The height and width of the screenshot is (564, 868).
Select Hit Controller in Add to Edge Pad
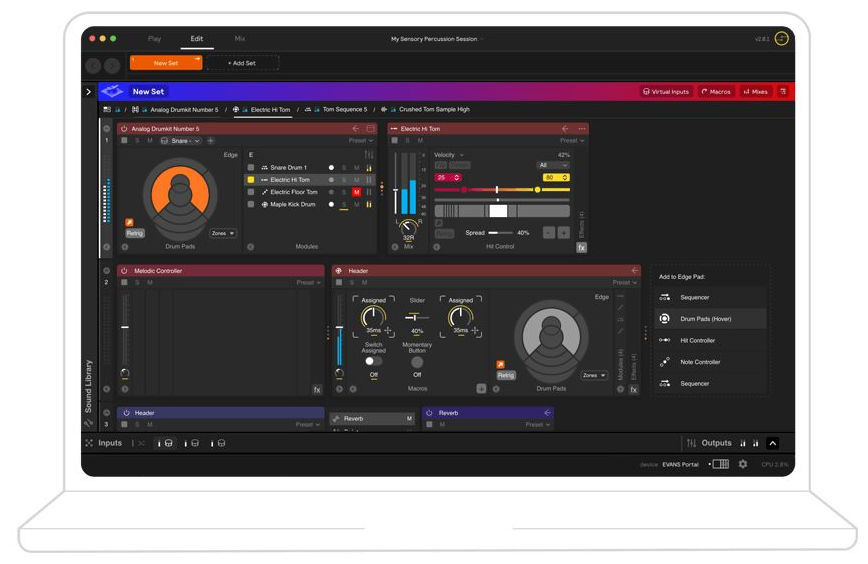pyautogui.click(x=699, y=340)
